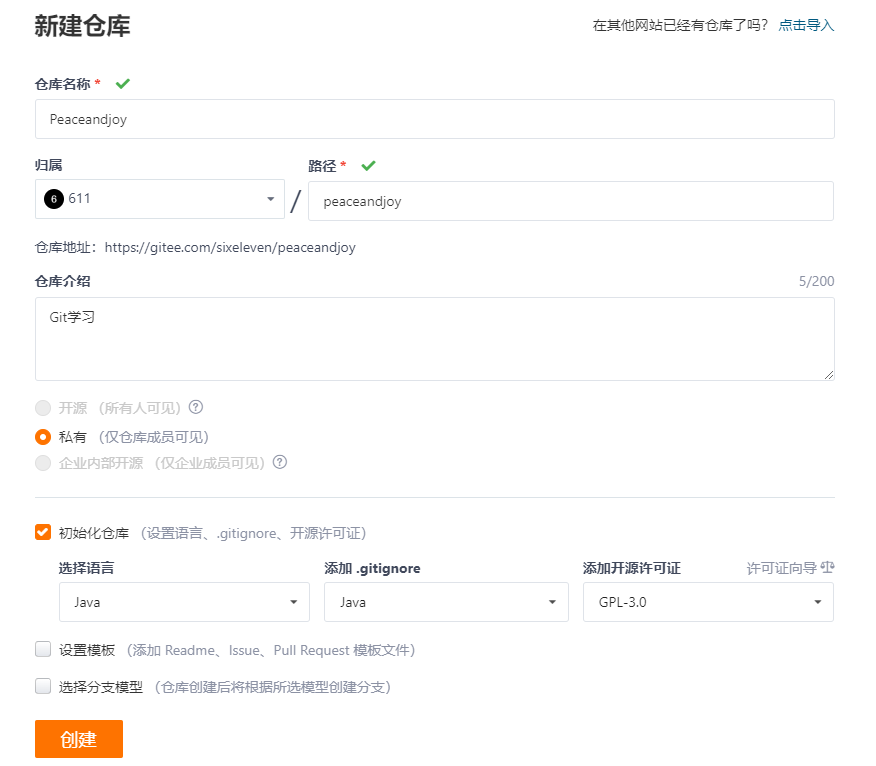Click the peaceandjoy path input field
The image size is (876, 766).
[575, 201]
